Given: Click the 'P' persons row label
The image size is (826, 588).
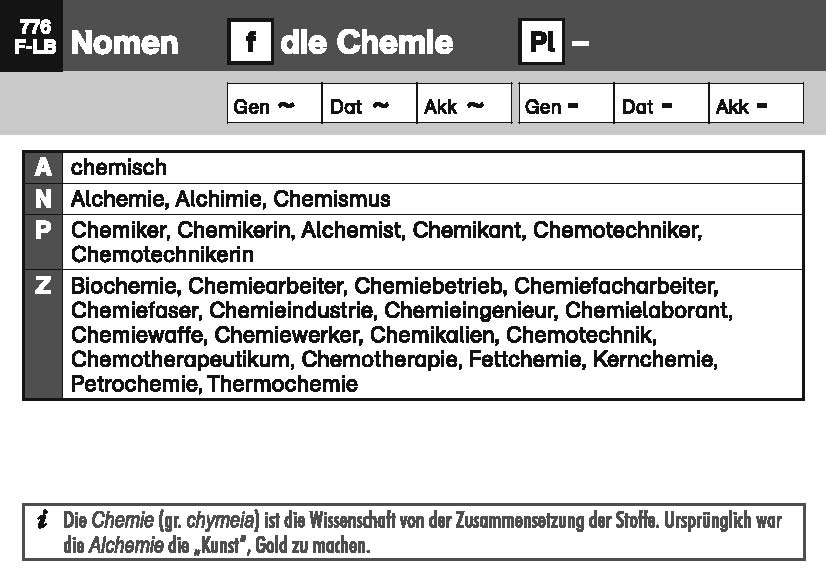Looking at the screenshot, I should 42,231.
